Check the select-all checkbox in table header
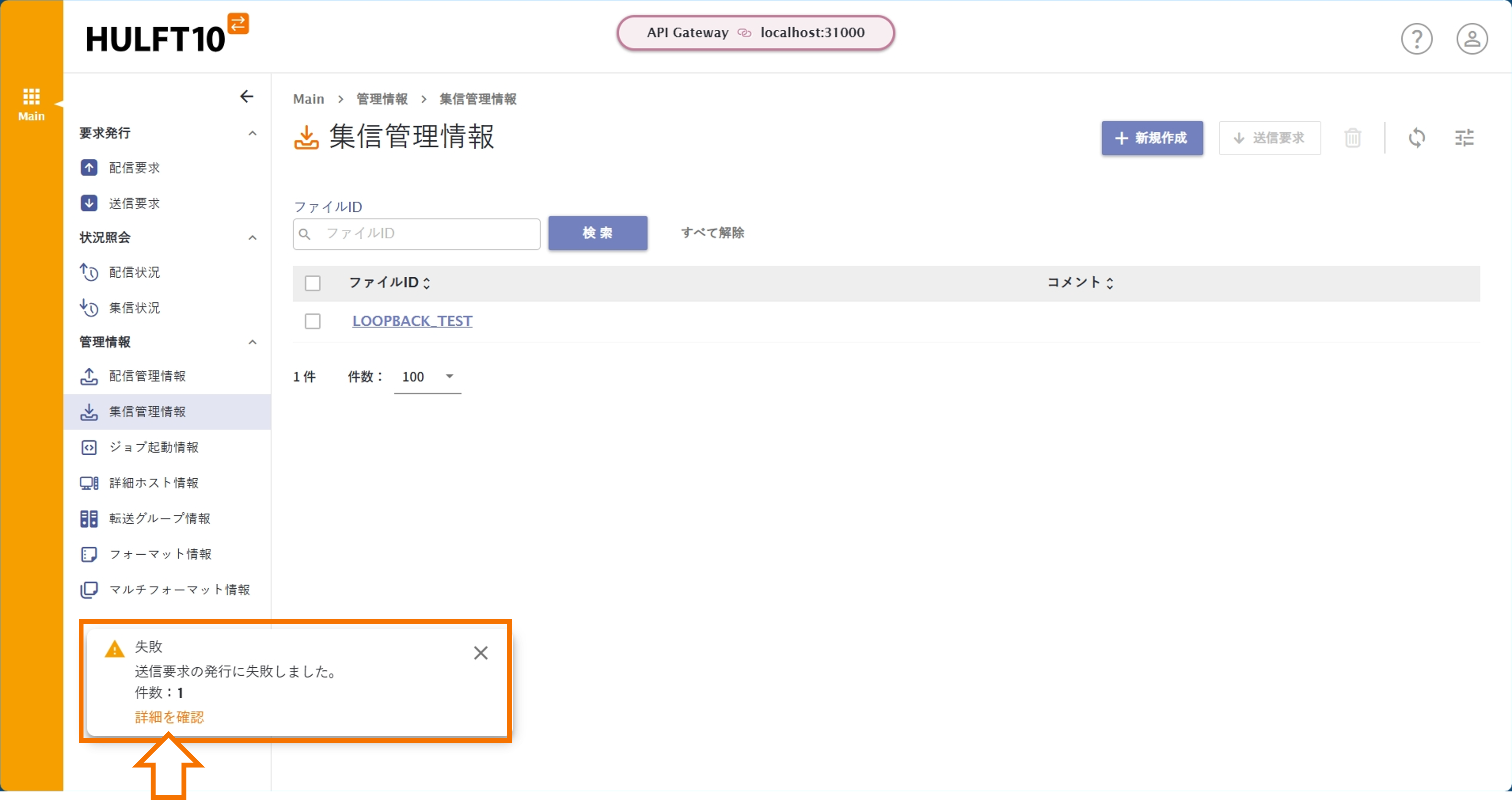Viewport: 1512px width, 800px height. coord(313,283)
